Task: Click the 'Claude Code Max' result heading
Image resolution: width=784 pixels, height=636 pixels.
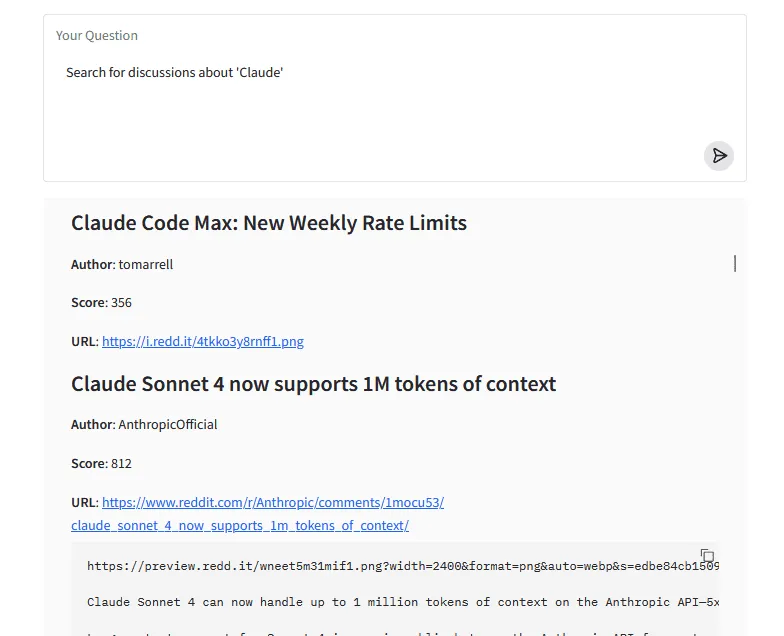Action: click(x=269, y=223)
